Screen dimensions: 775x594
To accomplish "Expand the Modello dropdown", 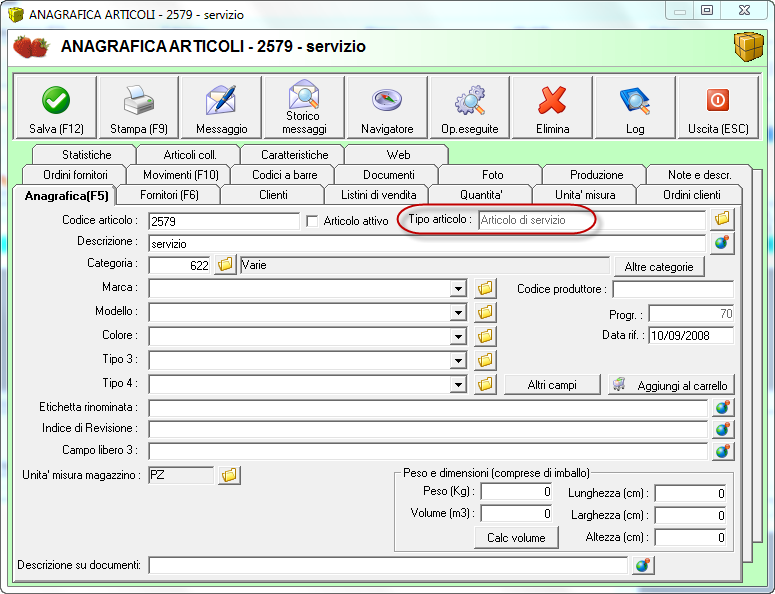I will pyautogui.click(x=459, y=312).
